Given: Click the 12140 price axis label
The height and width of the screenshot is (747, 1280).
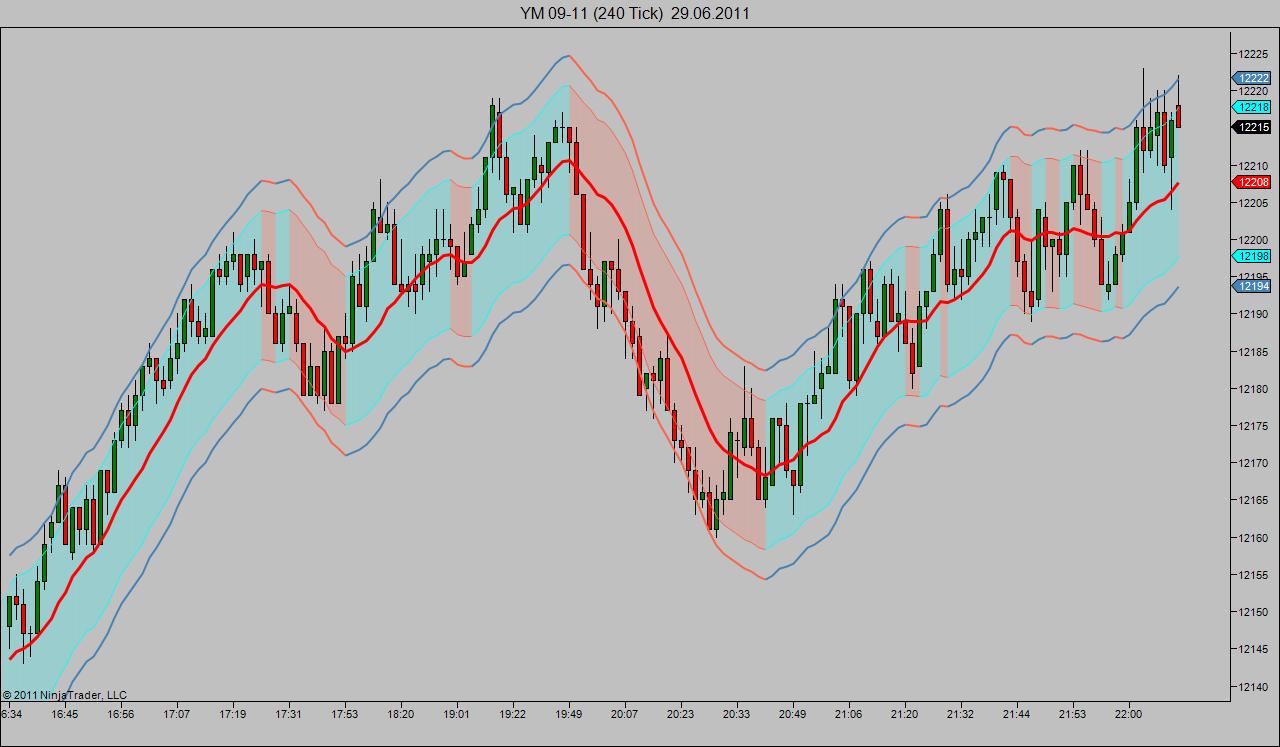Looking at the screenshot, I should [x=1254, y=687].
